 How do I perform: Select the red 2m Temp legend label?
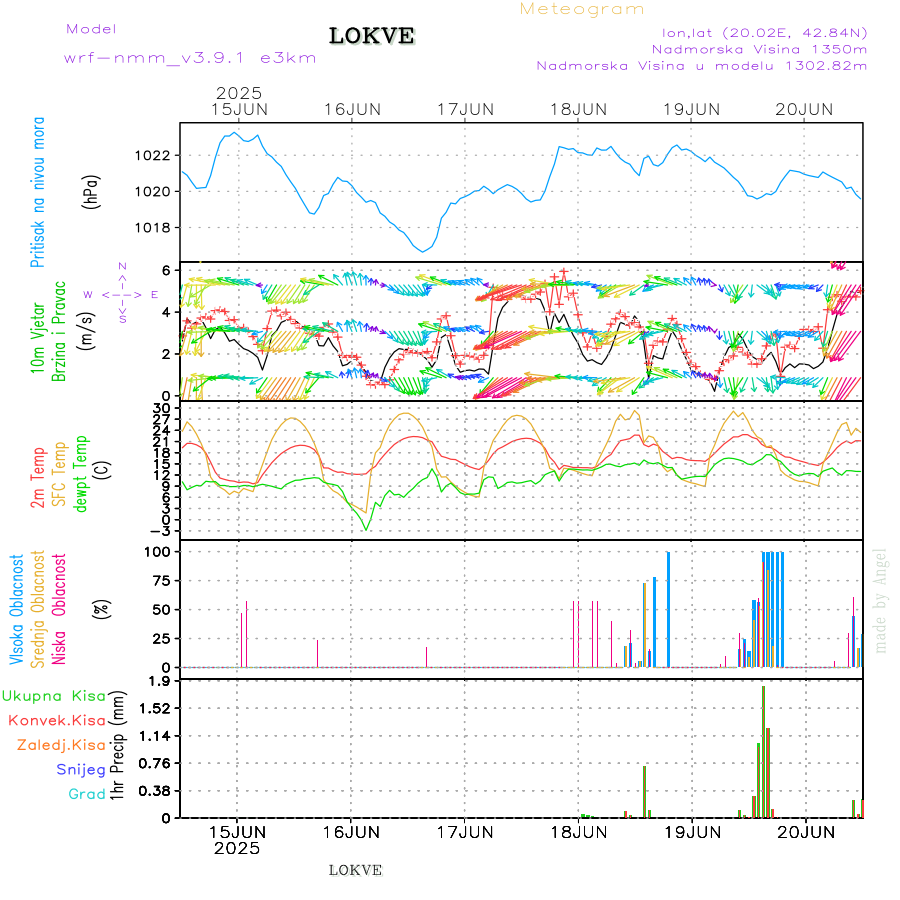pyautogui.click(x=38, y=478)
